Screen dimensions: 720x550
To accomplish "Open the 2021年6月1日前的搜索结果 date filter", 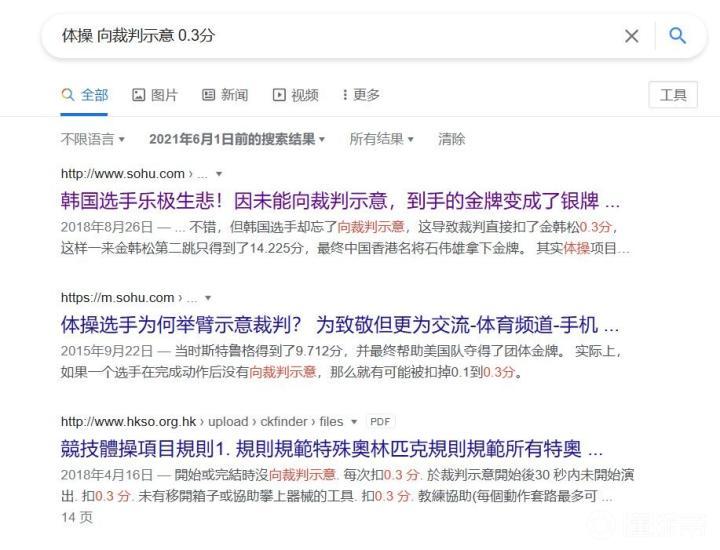I will point(237,139).
